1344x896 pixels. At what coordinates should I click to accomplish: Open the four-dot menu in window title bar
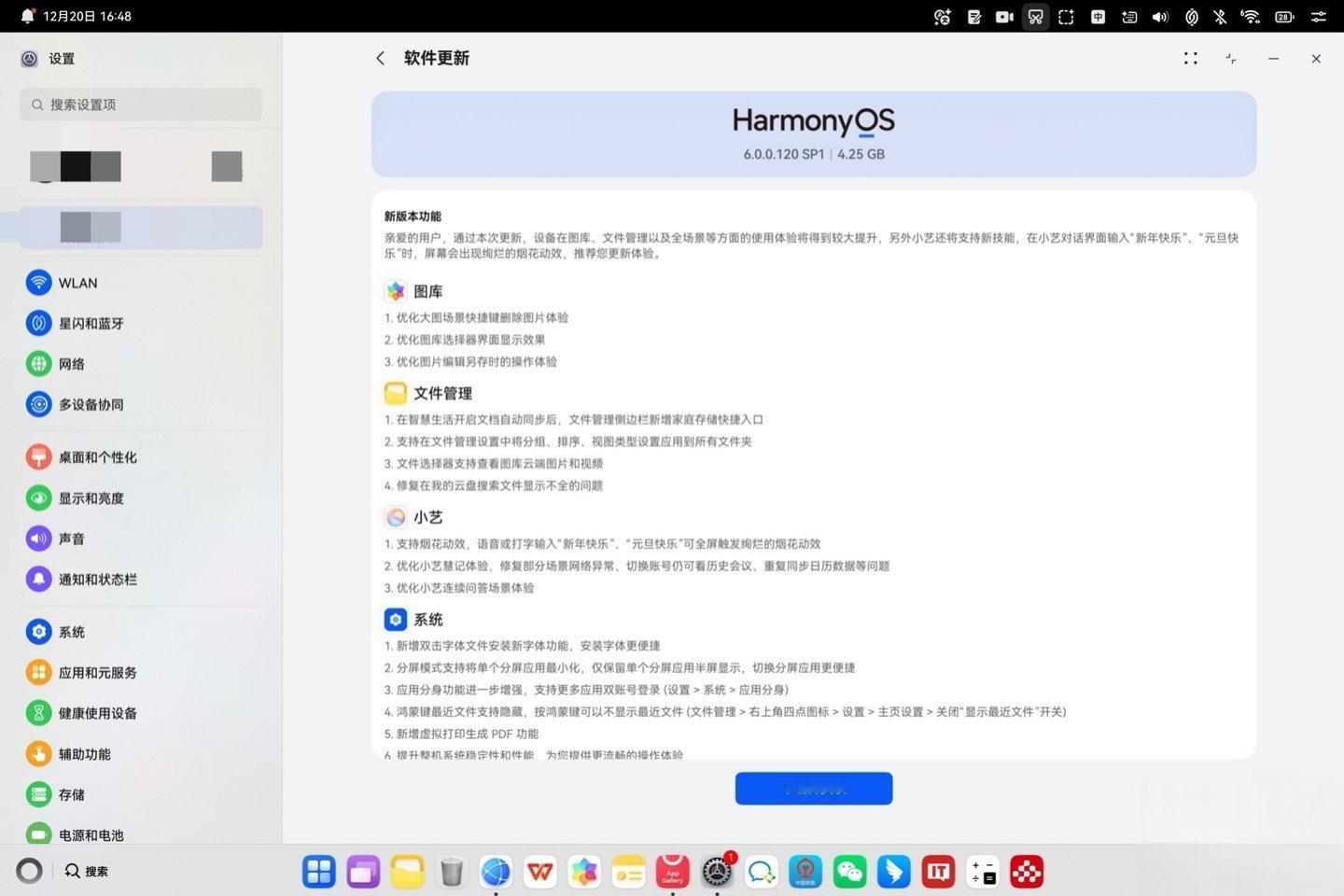[x=1190, y=58]
